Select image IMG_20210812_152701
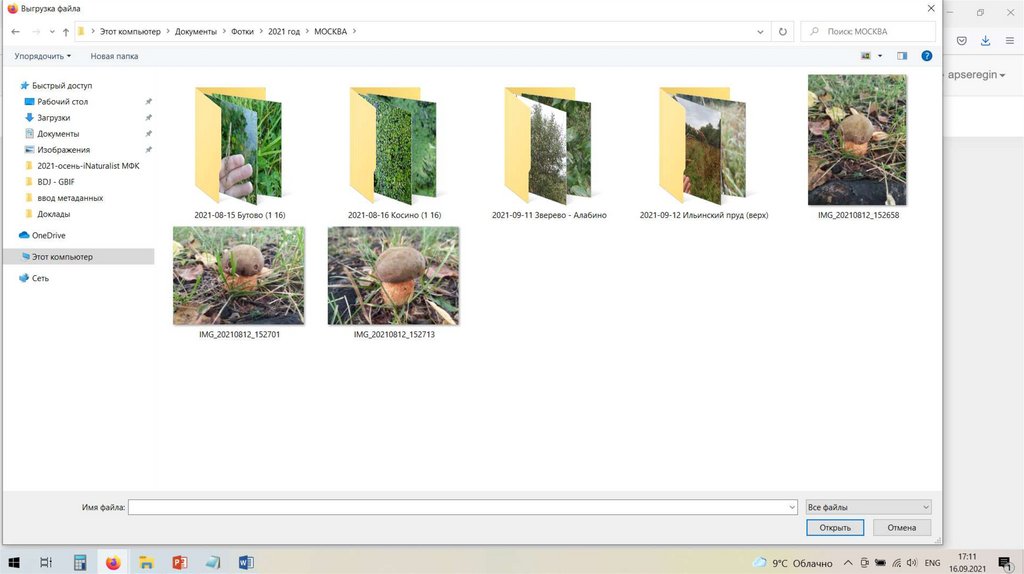The width and height of the screenshot is (1024, 574). pos(239,283)
